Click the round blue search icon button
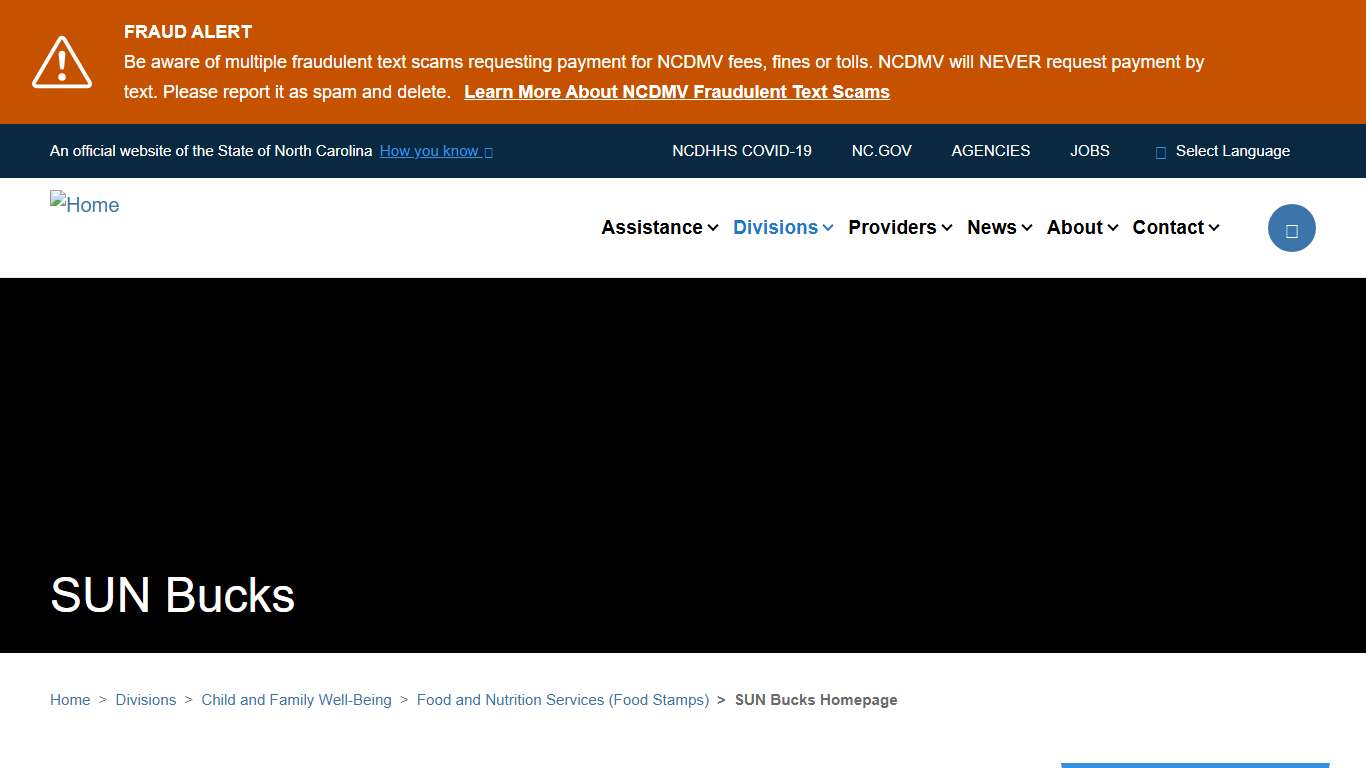 [x=1291, y=228]
